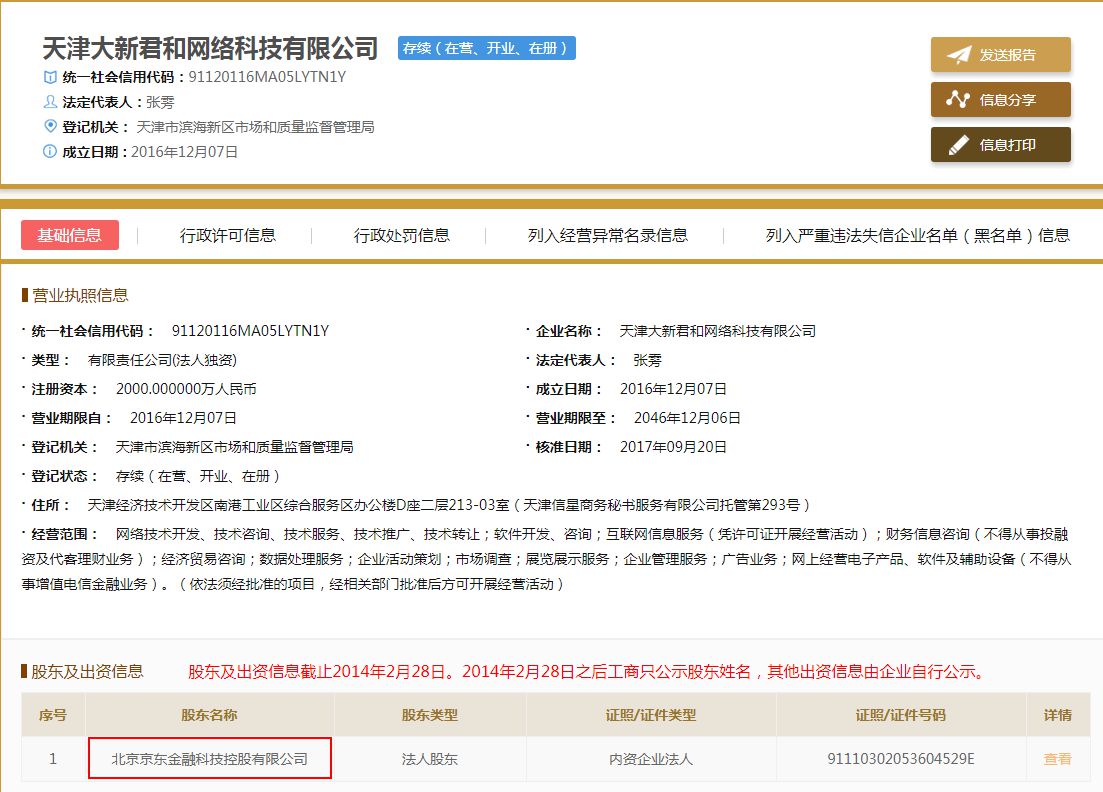Click 详情 column header

(x=1057, y=715)
